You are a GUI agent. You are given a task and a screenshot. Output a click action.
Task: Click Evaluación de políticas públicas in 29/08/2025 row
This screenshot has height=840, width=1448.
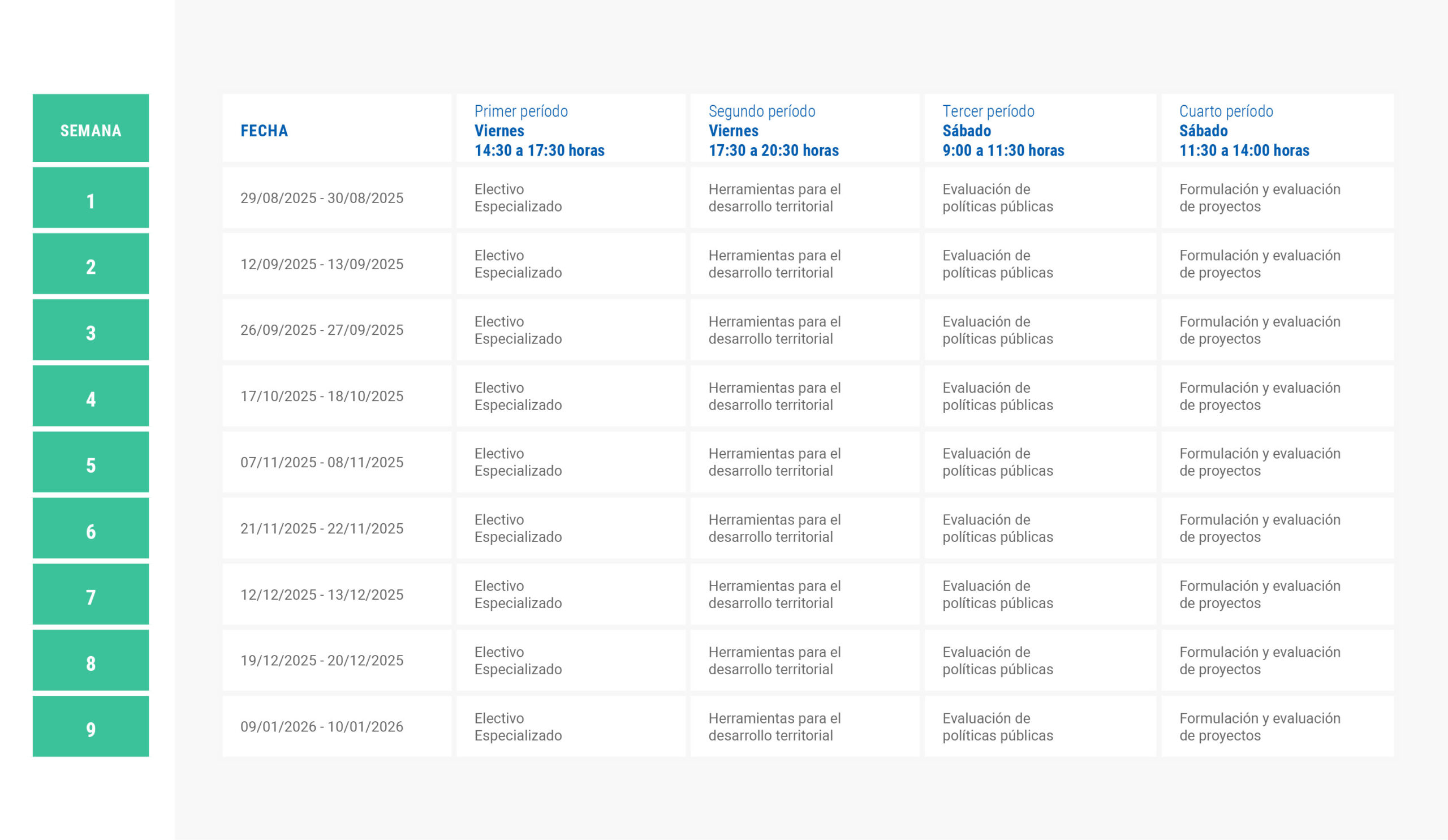tap(1040, 197)
